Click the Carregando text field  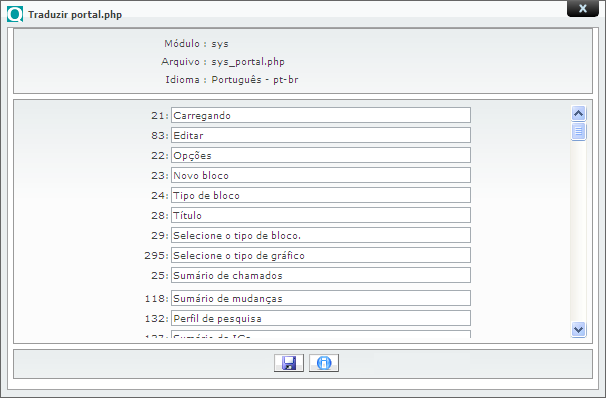point(321,115)
